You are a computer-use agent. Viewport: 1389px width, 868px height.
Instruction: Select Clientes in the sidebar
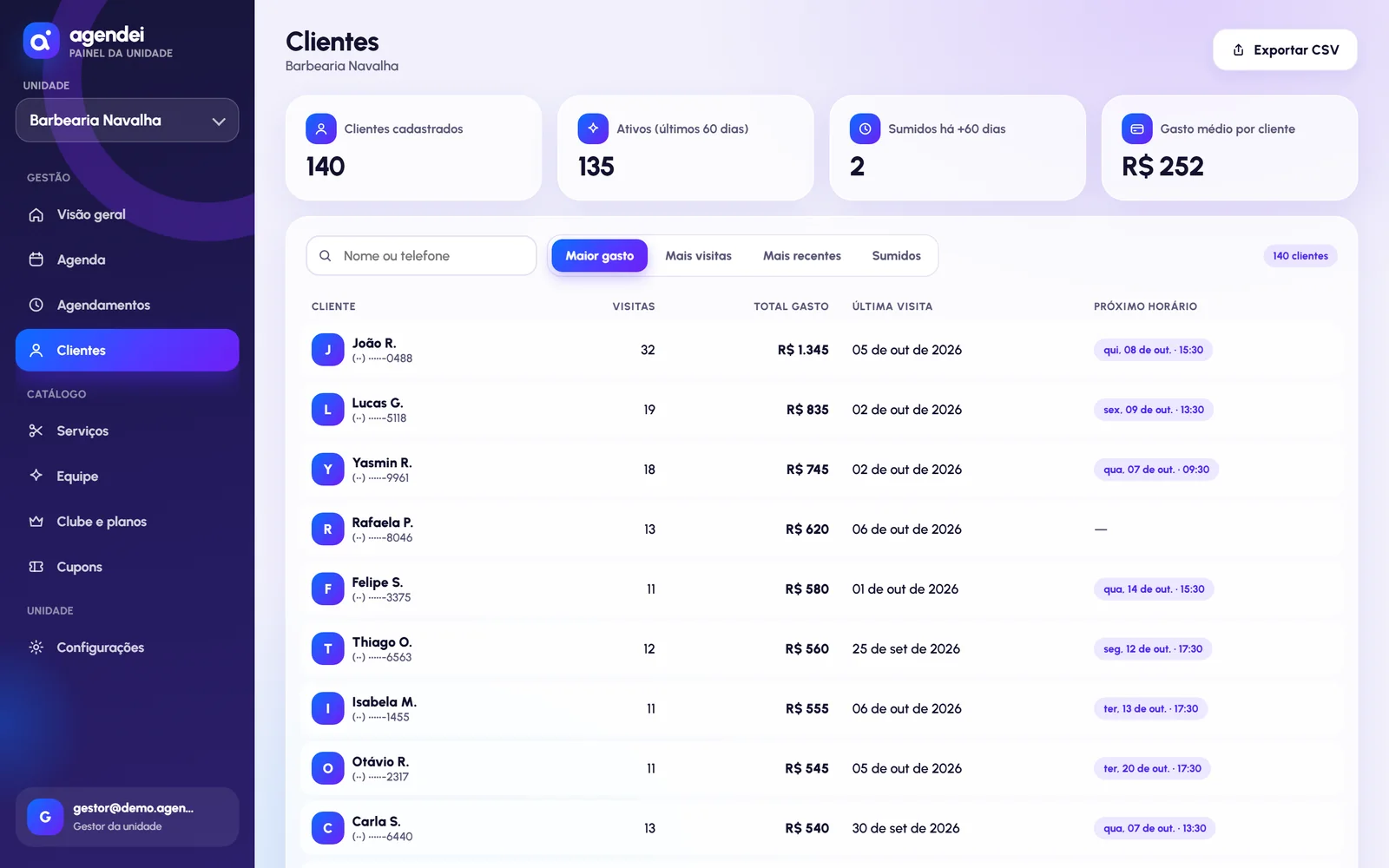[x=127, y=350]
